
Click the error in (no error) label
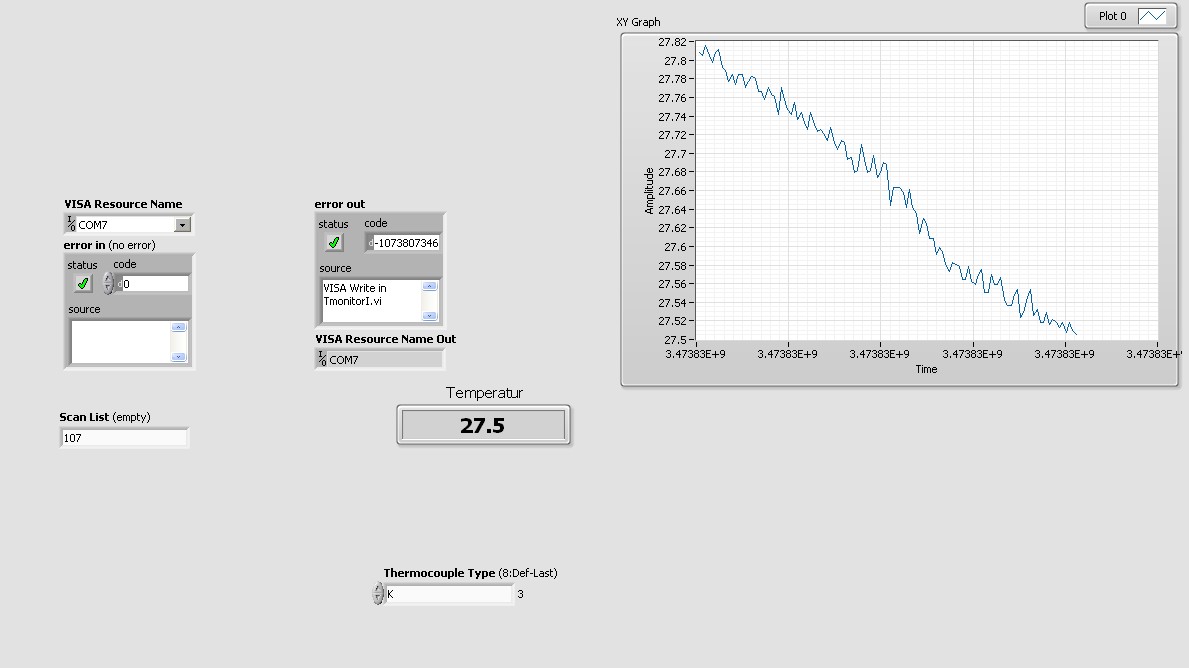[109, 245]
